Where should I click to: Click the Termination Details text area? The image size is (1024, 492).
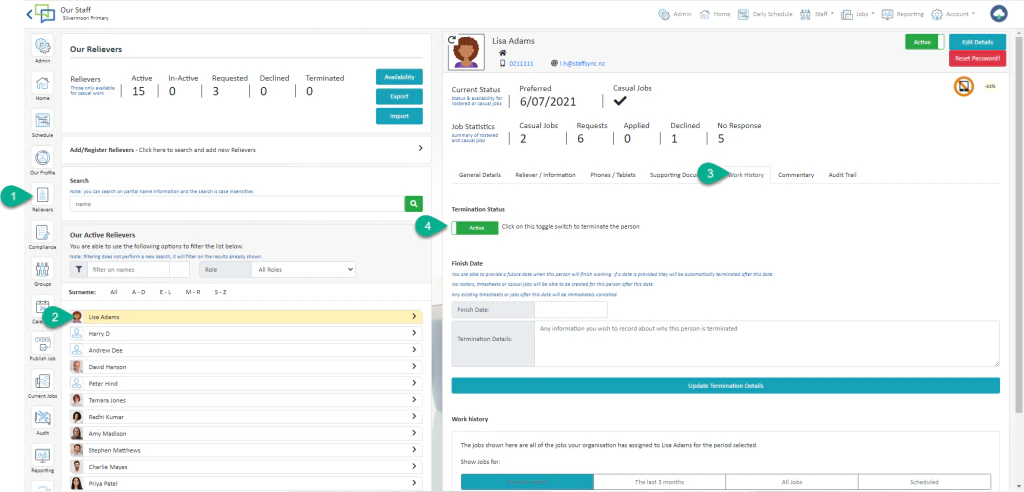click(x=767, y=344)
